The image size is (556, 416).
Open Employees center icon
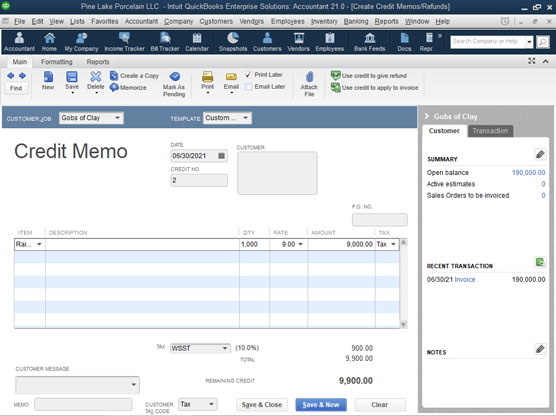point(330,41)
